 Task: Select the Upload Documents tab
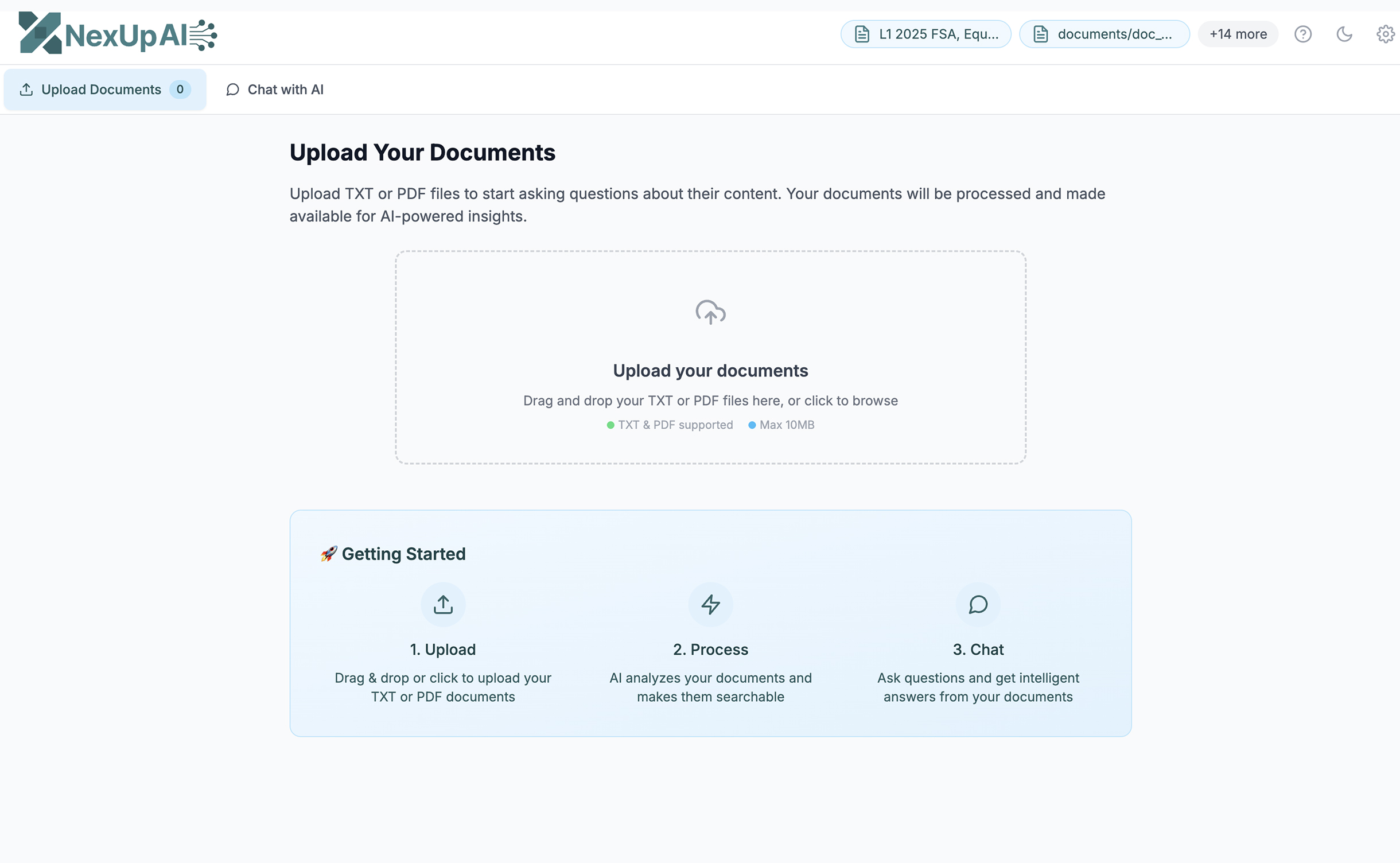101,90
